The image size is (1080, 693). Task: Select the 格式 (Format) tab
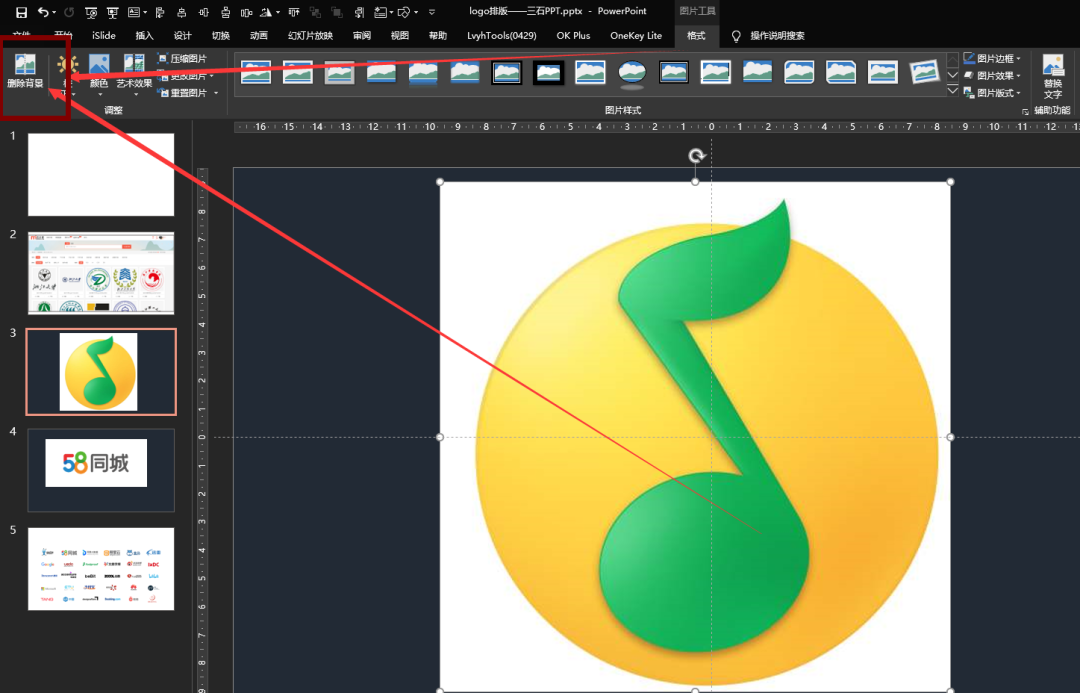[x=696, y=36]
